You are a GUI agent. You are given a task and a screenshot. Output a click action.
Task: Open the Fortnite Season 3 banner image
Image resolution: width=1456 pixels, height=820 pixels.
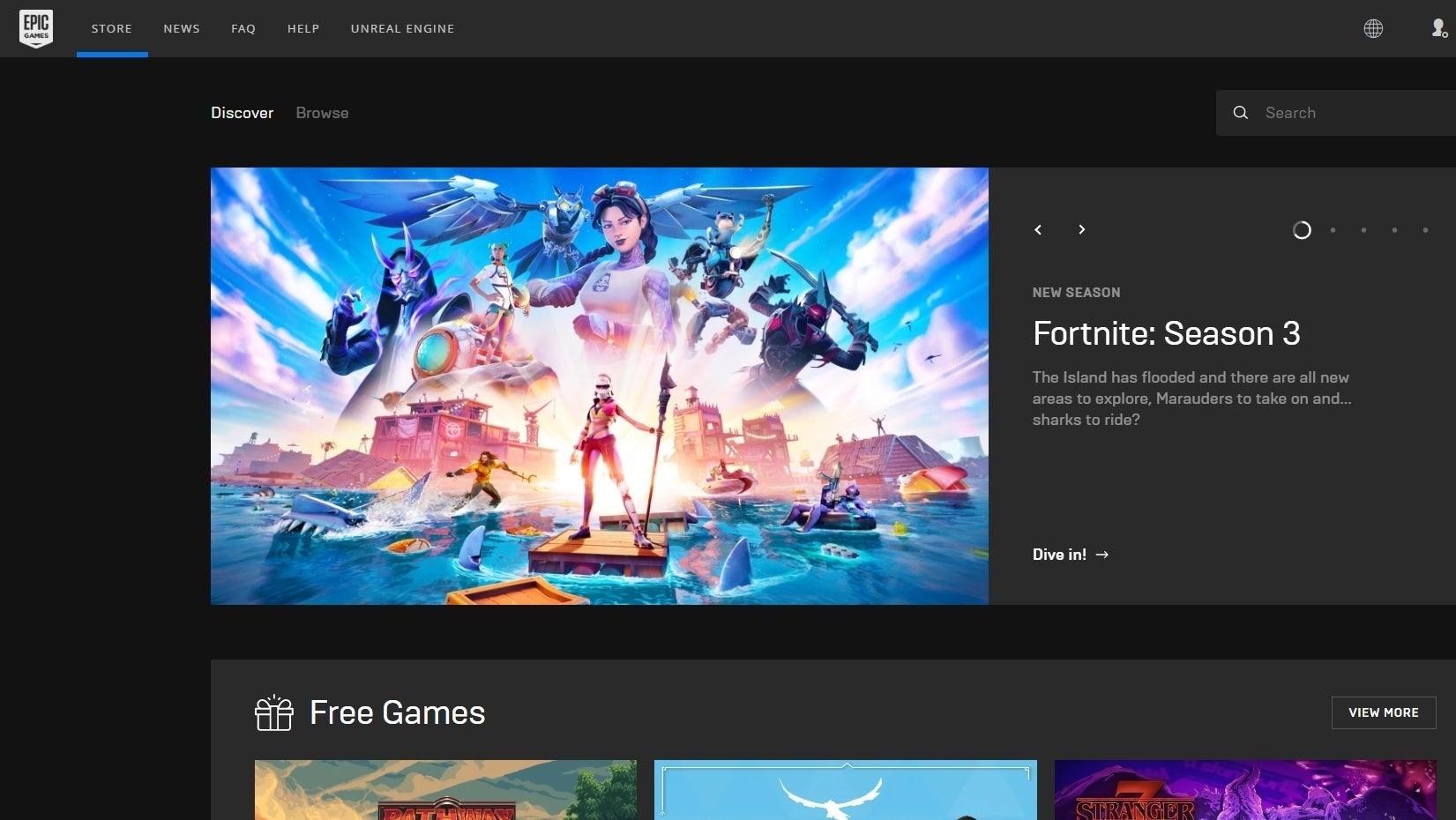click(x=600, y=386)
